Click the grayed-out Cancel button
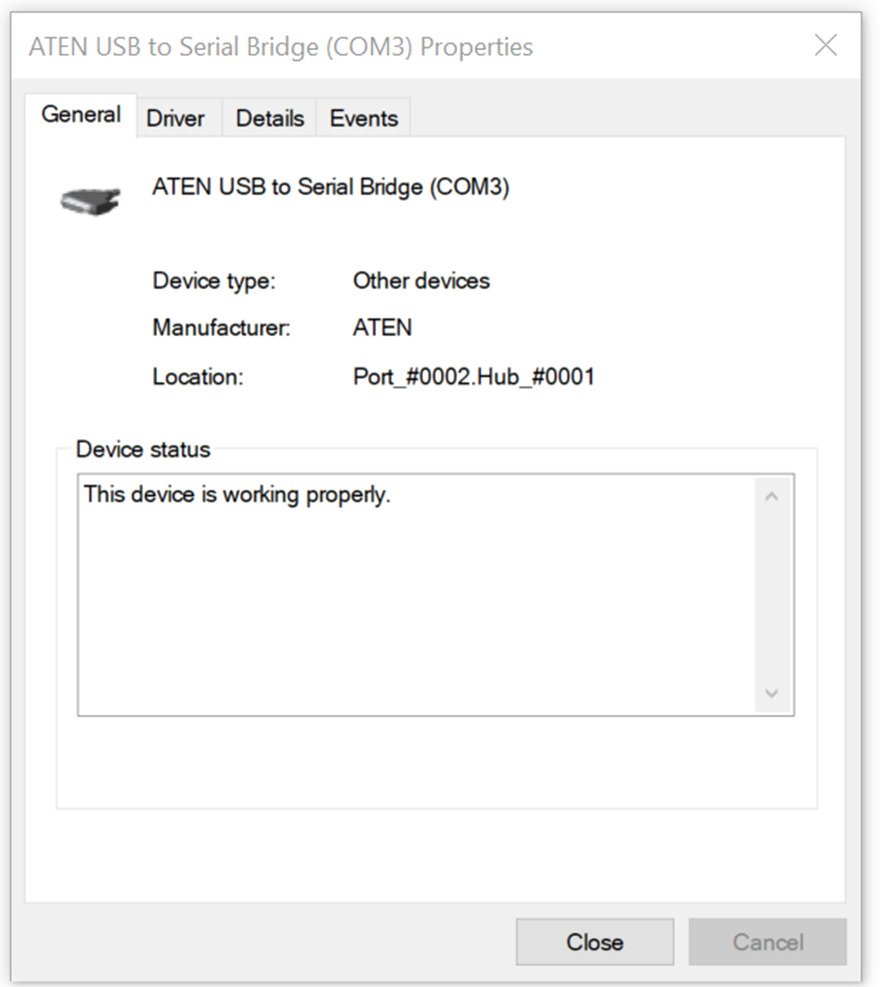Image resolution: width=885 pixels, height=987 pixels. point(767,942)
